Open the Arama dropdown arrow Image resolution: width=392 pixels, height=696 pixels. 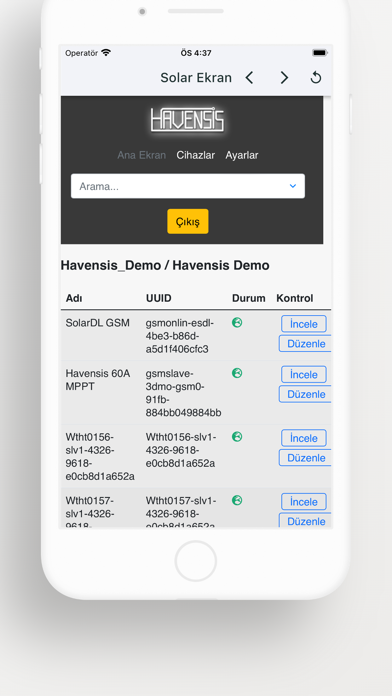point(293,186)
